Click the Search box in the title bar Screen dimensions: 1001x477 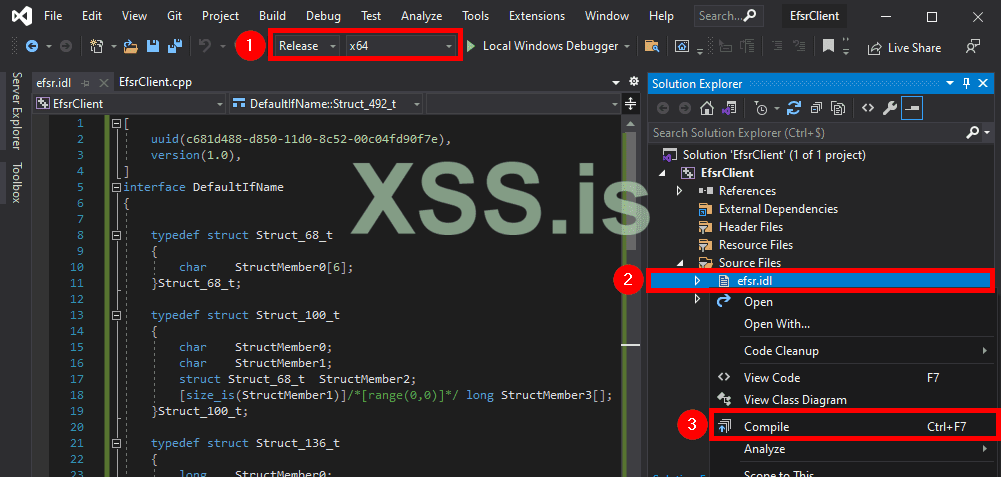pos(728,16)
